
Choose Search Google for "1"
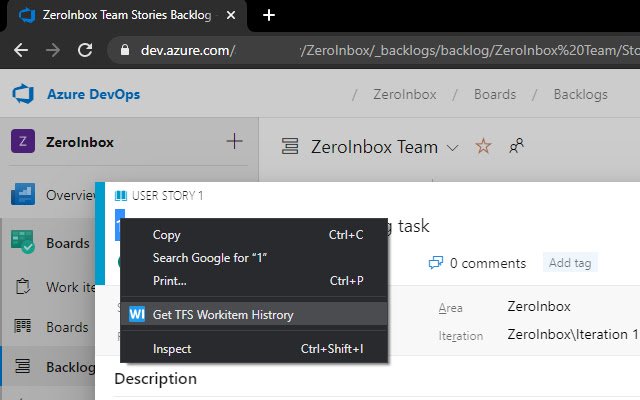254,258
